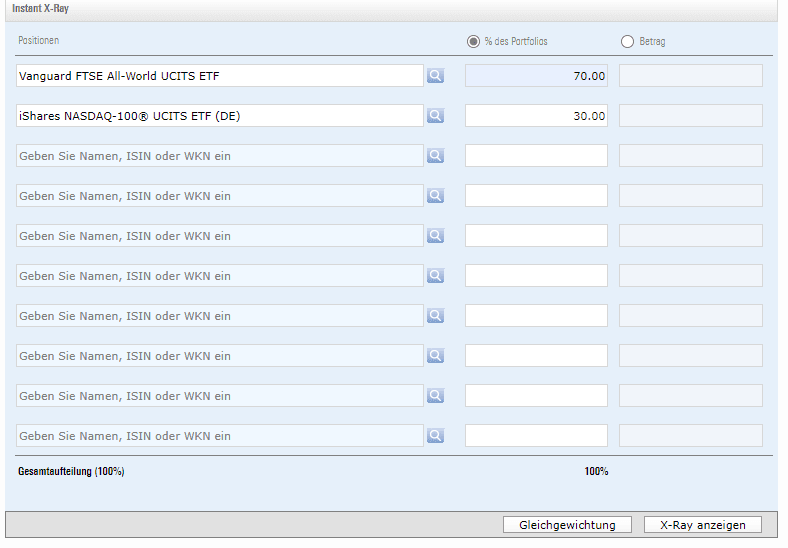Select the 'Betrag' radio button
Image resolution: width=788 pixels, height=548 pixels.
click(x=627, y=41)
